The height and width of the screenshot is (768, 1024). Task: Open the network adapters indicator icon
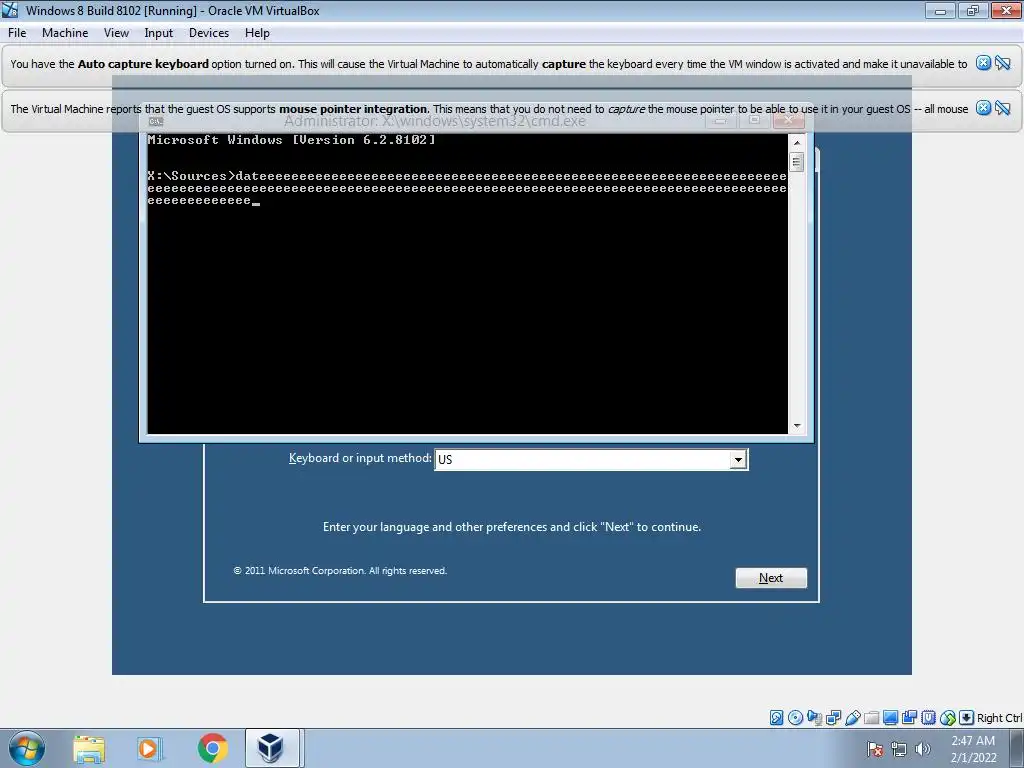coord(833,718)
